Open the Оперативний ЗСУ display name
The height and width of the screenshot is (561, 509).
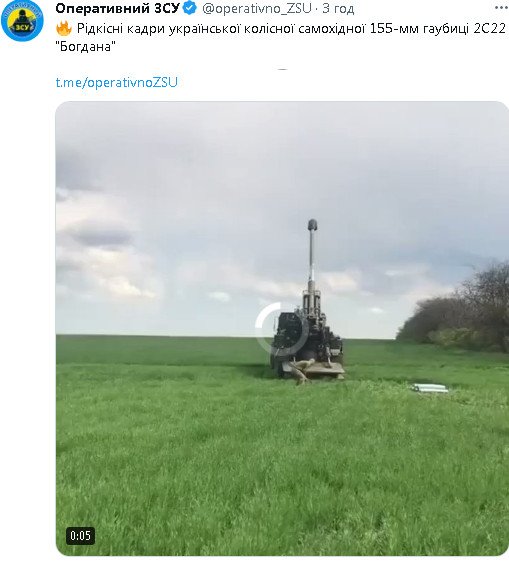coord(117,8)
